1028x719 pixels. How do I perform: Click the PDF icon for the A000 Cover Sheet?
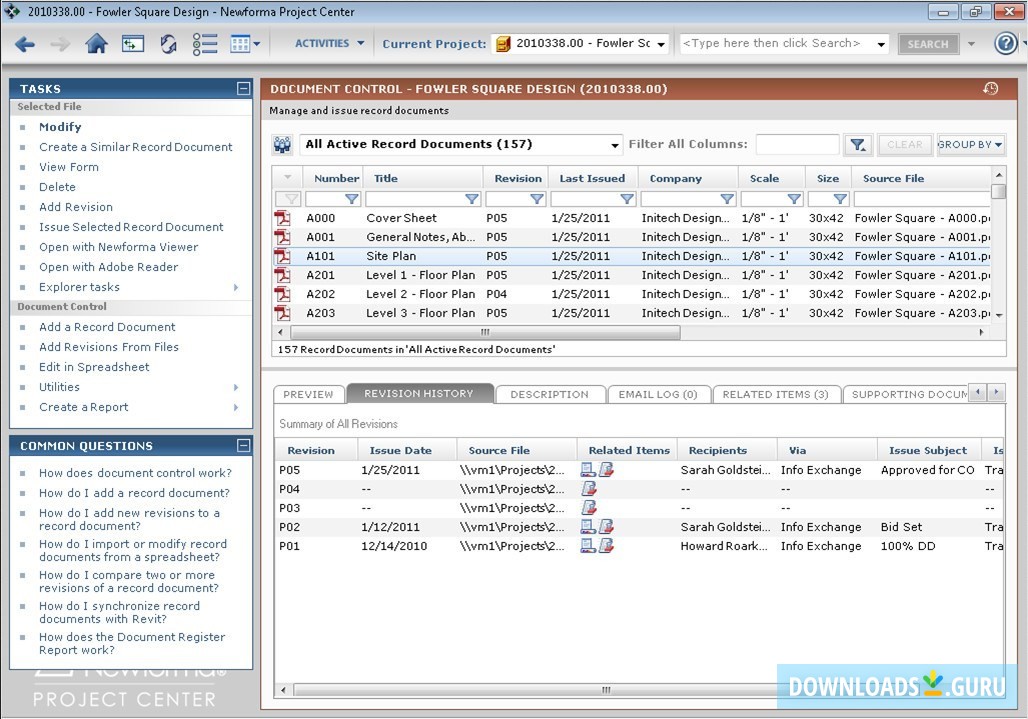coord(283,218)
